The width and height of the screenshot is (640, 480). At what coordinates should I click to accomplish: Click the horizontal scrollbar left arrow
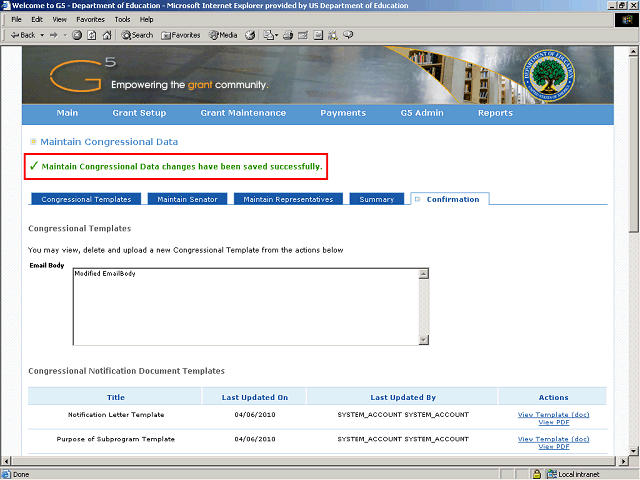[6, 461]
